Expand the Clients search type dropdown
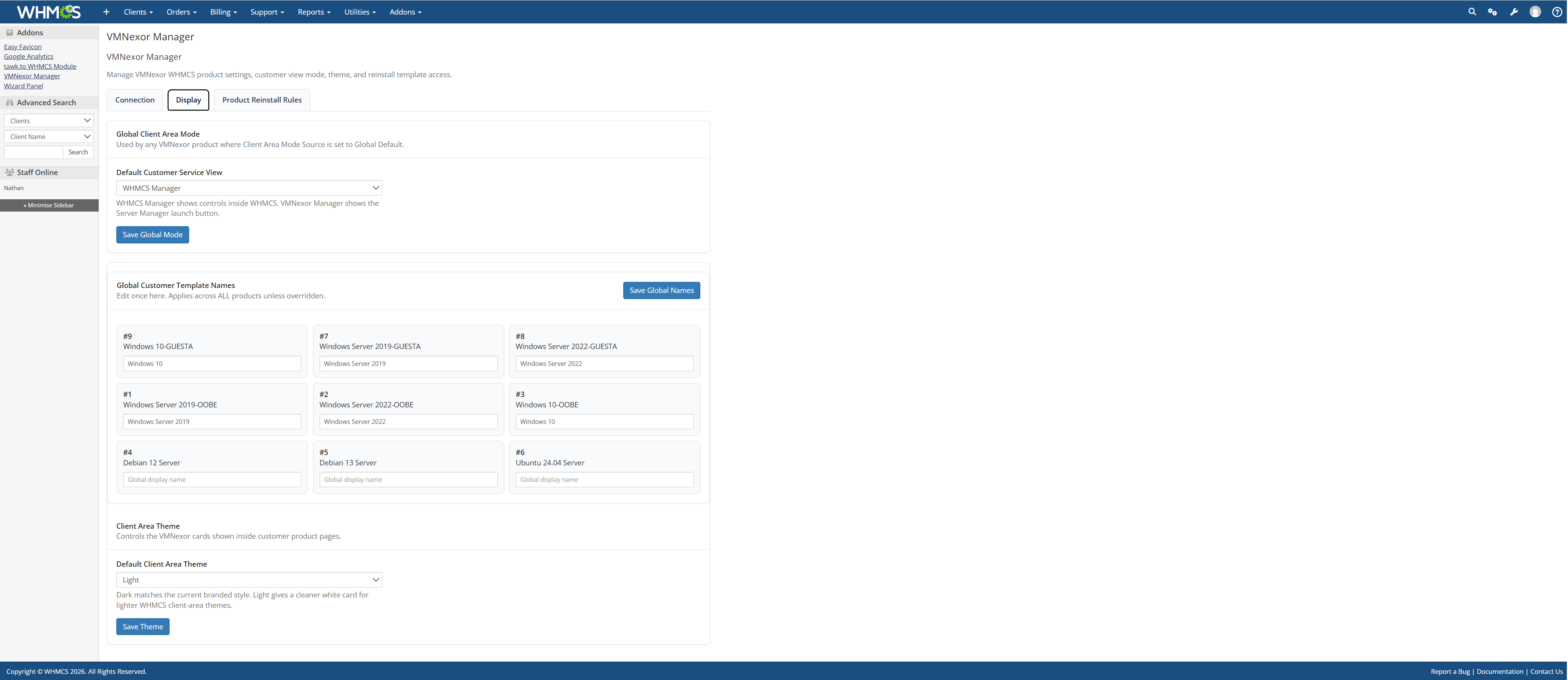 [x=49, y=121]
